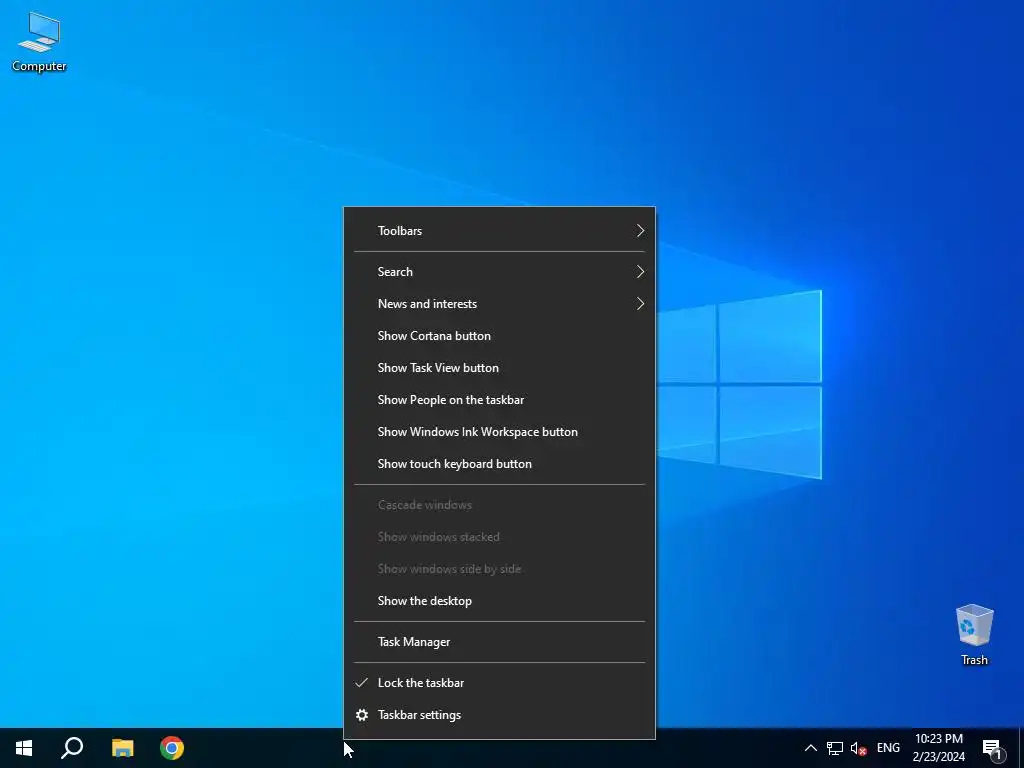This screenshot has height=768, width=1024.
Task: Toggle Show Cortana button
Action: (500, 336)
